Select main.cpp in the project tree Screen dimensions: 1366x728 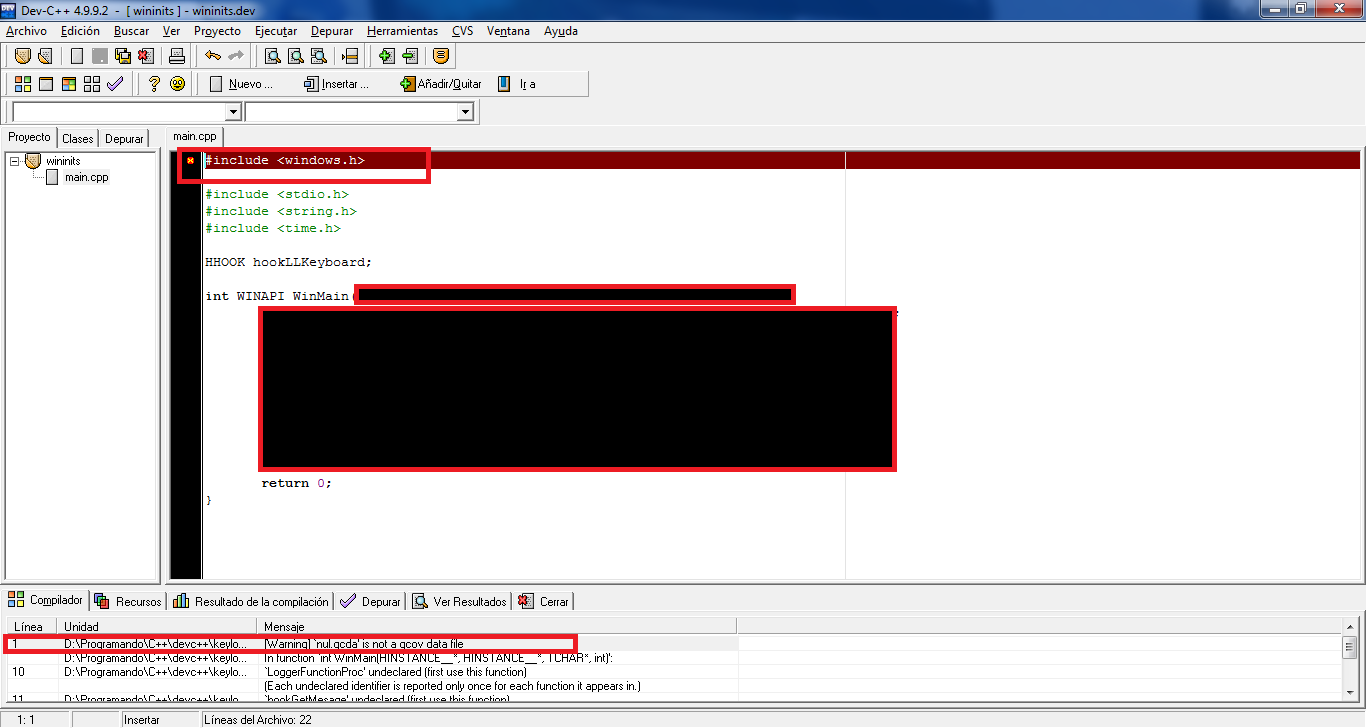[x=86, y=178]
